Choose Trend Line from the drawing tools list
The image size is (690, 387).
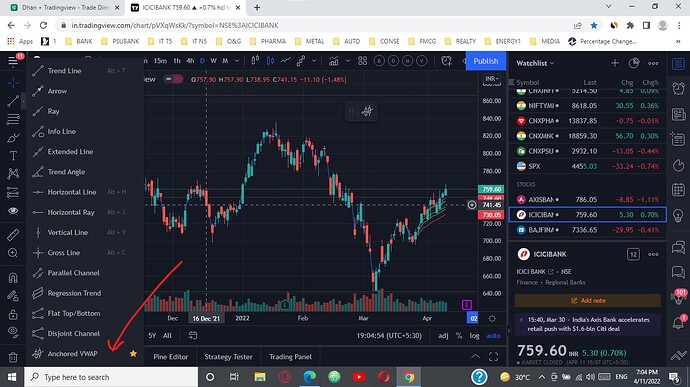pyautogui.click(x=64, y=70)
